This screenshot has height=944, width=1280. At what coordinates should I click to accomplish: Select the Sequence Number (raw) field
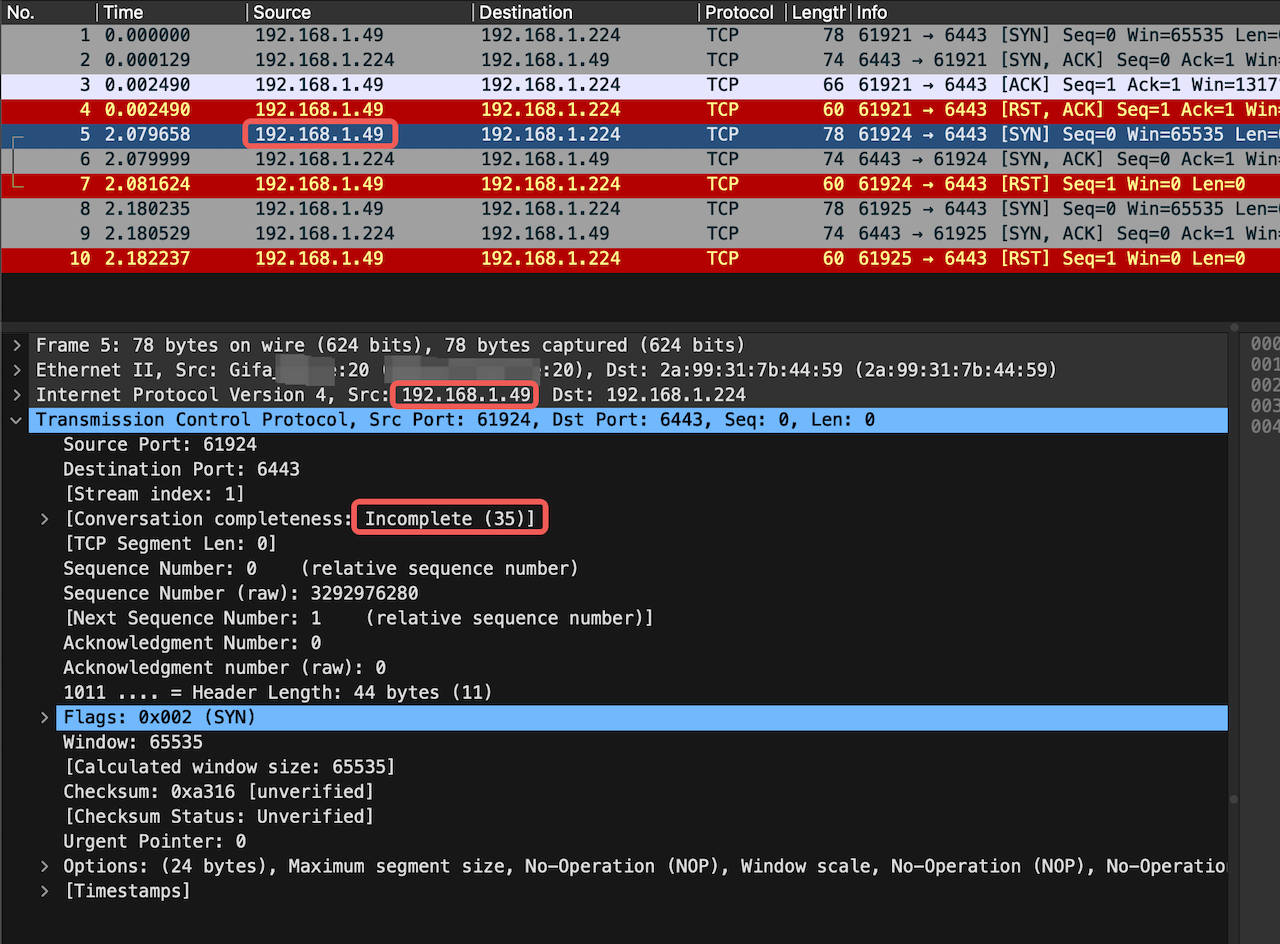[240, 593]
